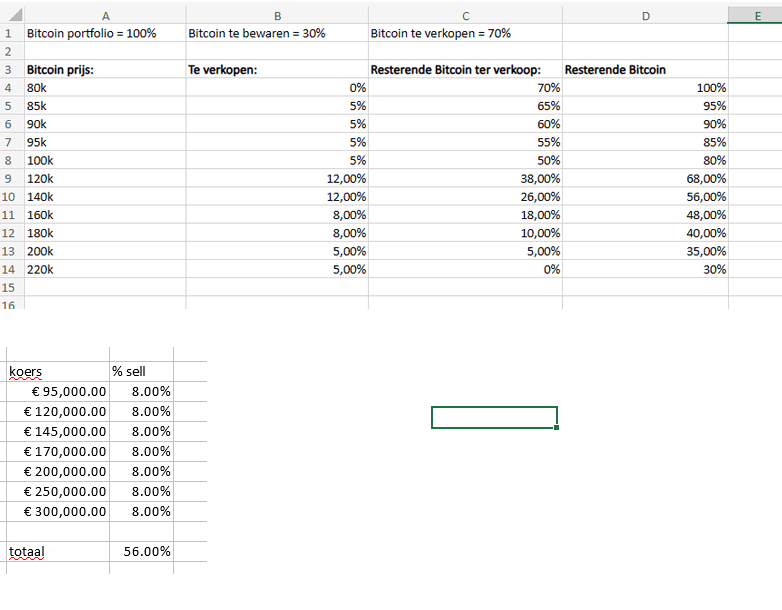782x610 pixels.
Task: Click the 48,00% cell
Action: [645, 215]
